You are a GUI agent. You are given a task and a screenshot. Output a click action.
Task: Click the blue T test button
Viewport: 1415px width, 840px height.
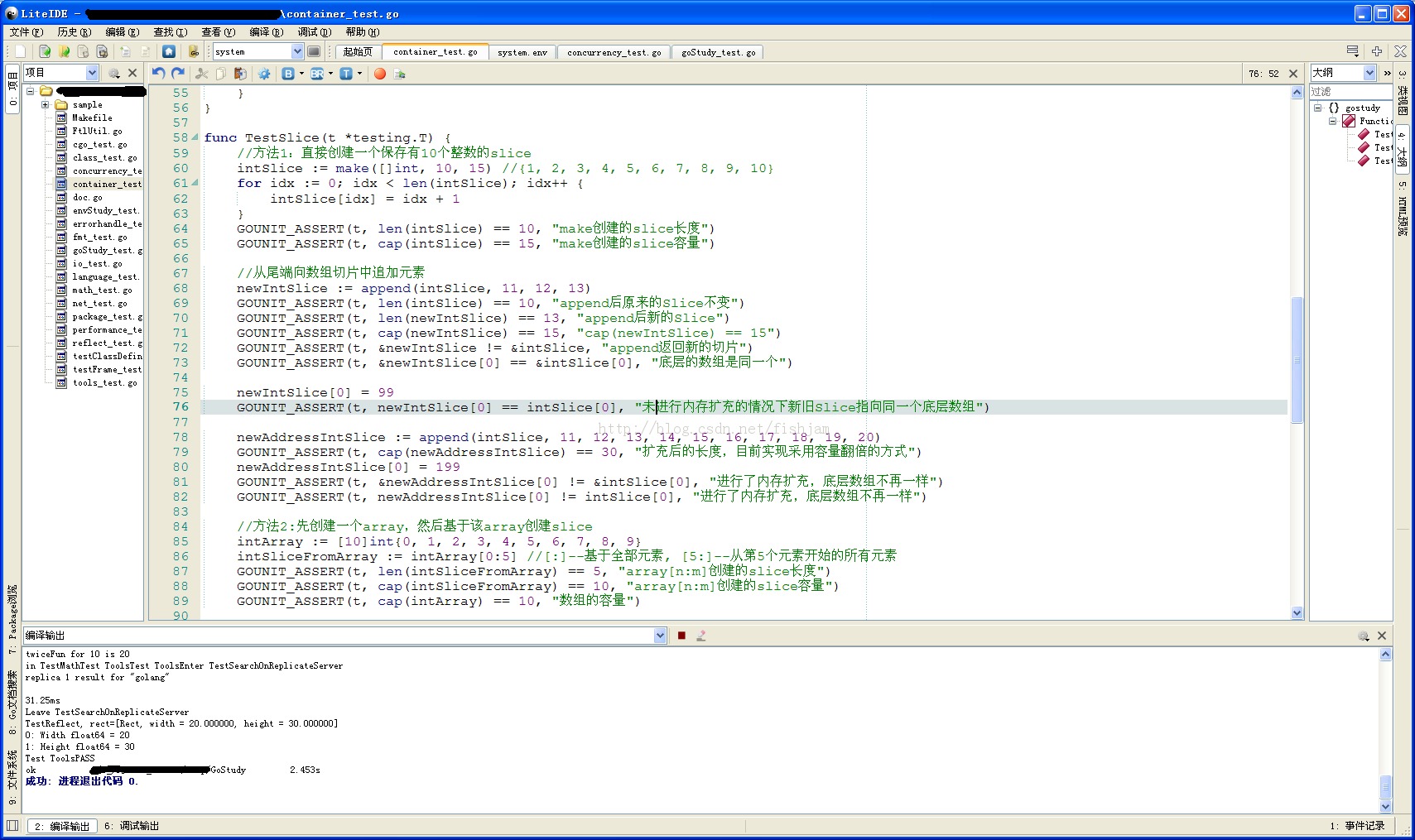tap(346, 74)
